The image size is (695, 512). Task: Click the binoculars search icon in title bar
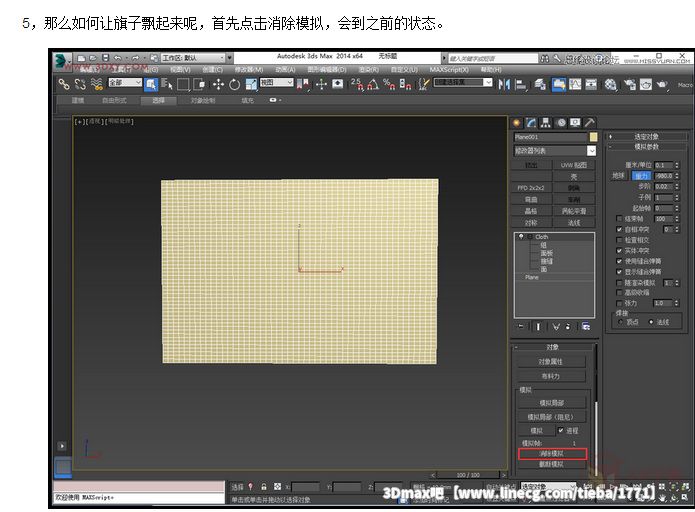tap(545, 59)
